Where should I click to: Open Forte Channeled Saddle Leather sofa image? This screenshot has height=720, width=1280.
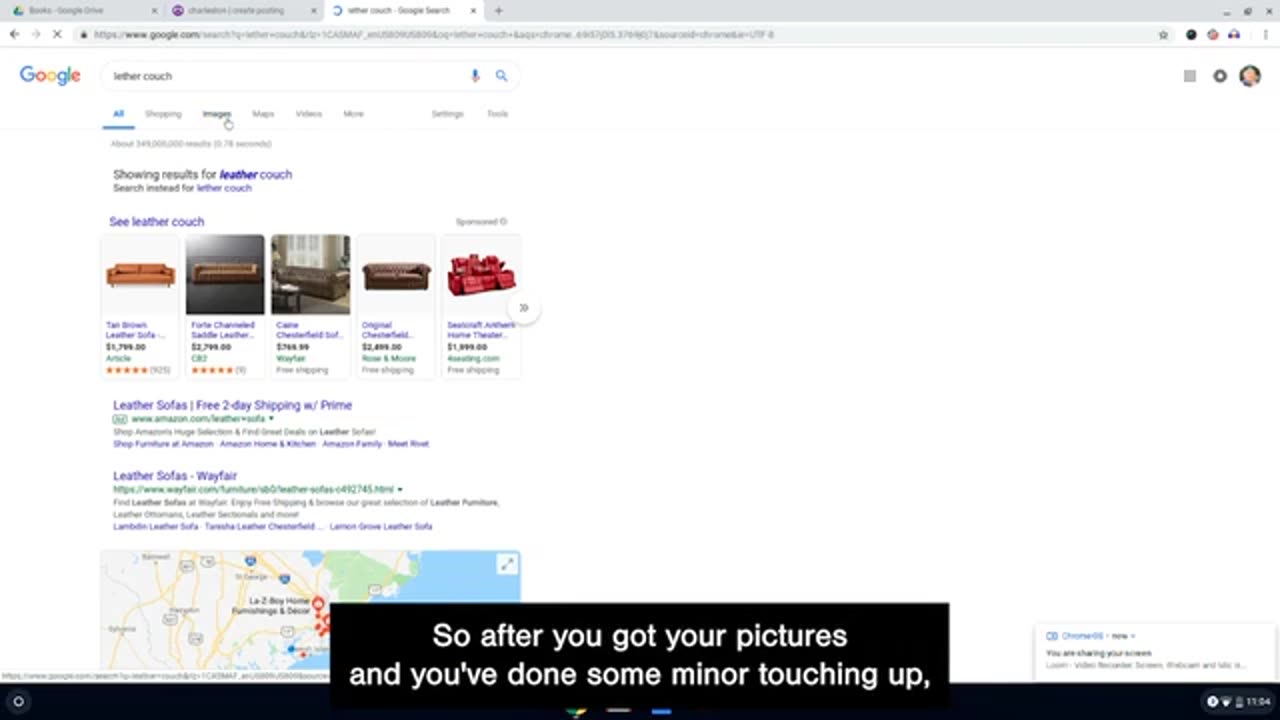pyautogui.click(x=225, y=275)
